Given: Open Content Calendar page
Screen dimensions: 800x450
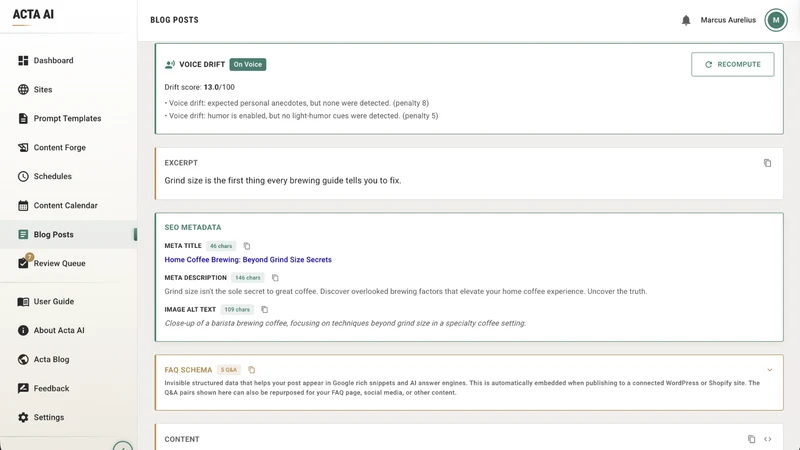Looking at the screenshot, I should 68,205.
